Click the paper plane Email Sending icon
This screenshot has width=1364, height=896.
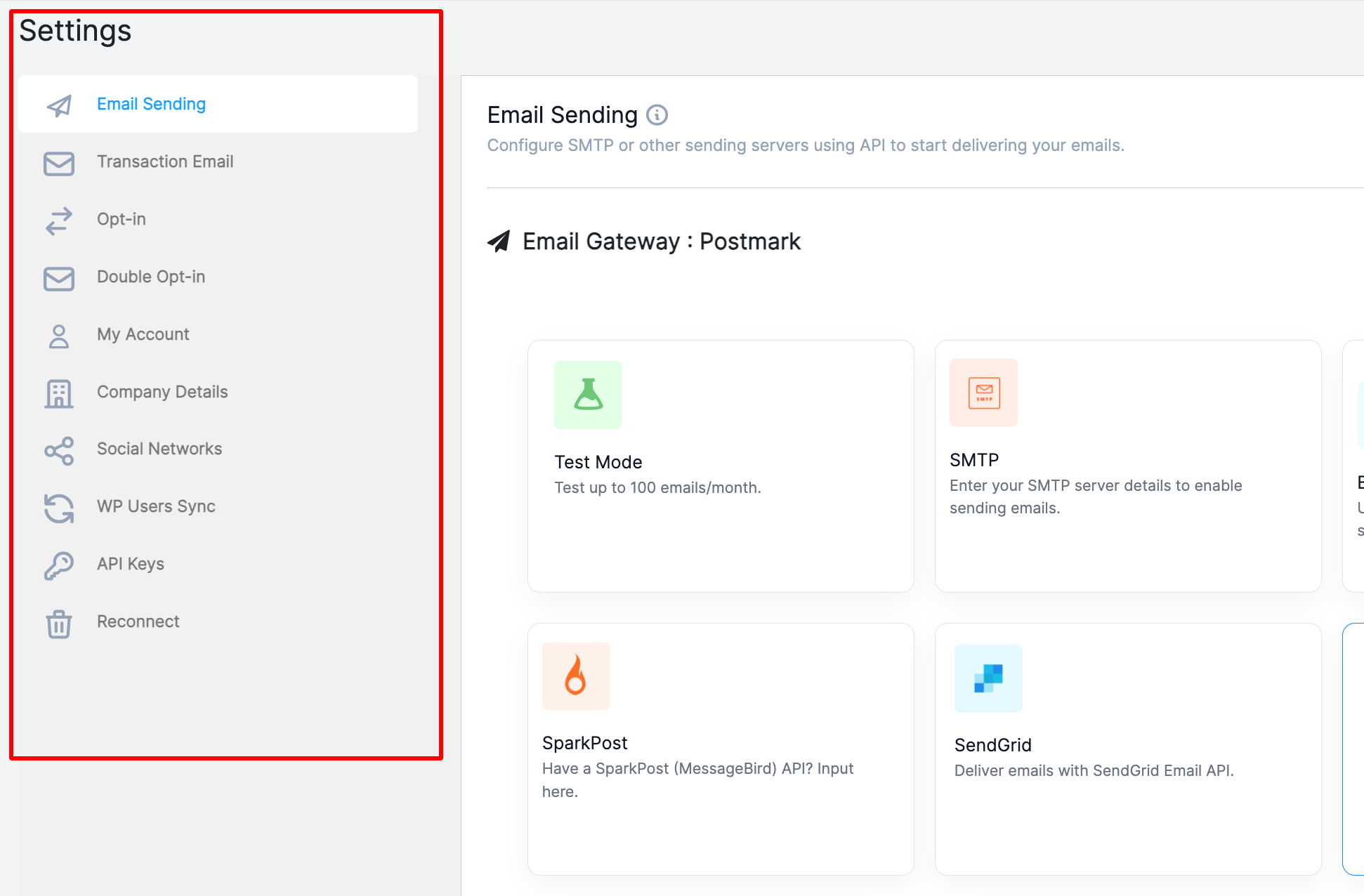[59, 105]
